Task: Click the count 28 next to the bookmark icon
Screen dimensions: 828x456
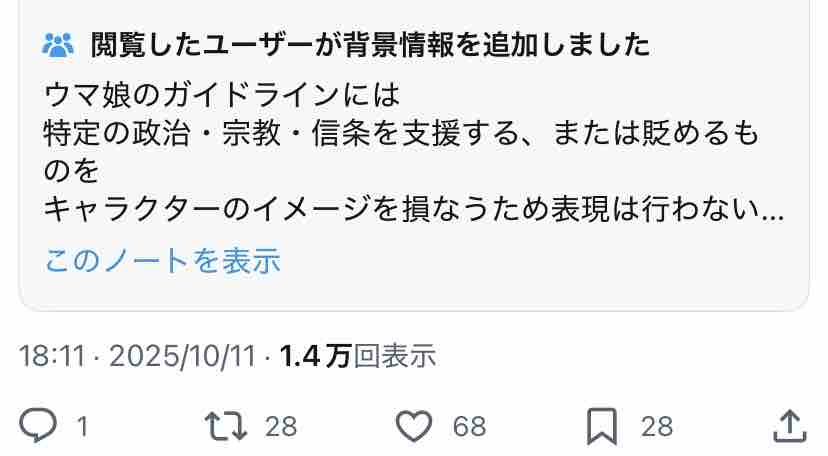Action: (x=657, y=426)
